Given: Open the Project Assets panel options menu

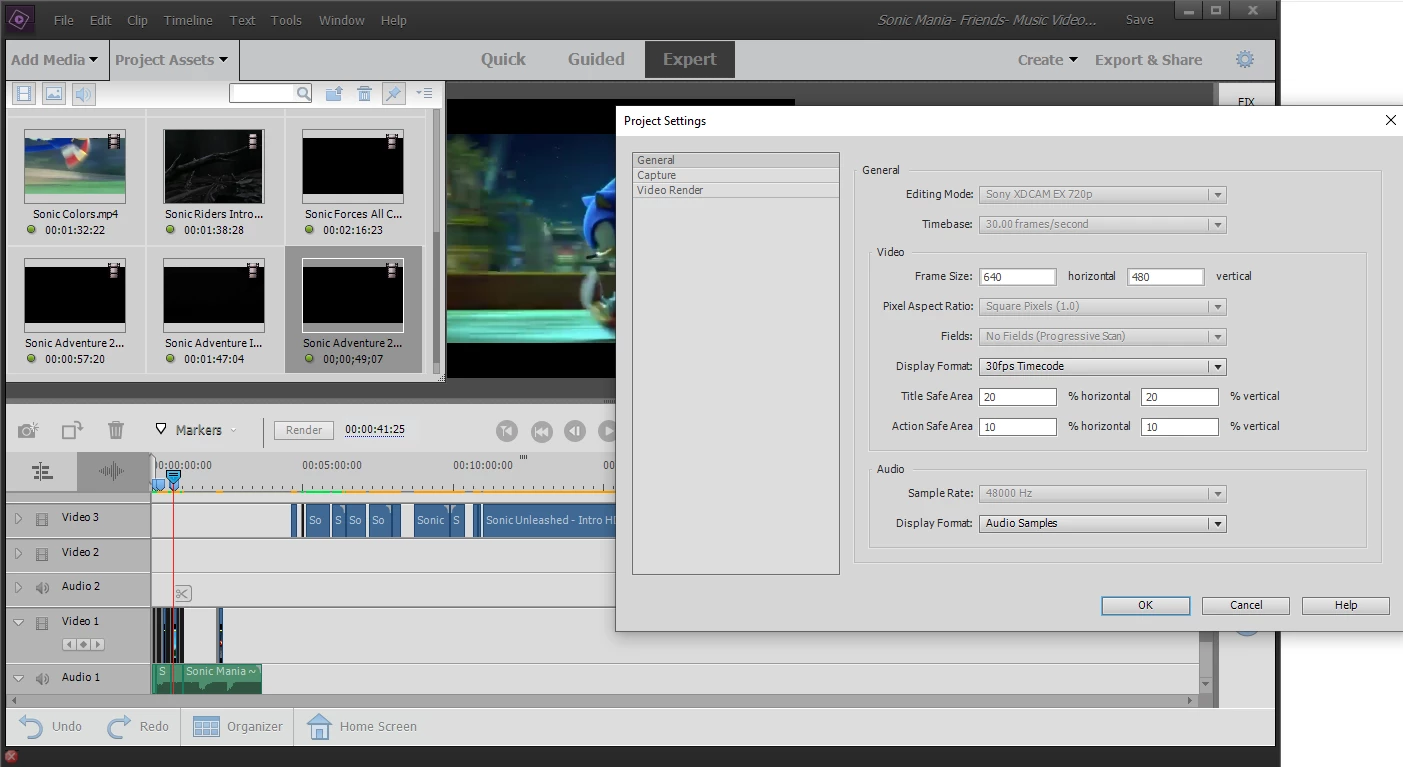Looking at the screenshot, I should click(424, 93).
